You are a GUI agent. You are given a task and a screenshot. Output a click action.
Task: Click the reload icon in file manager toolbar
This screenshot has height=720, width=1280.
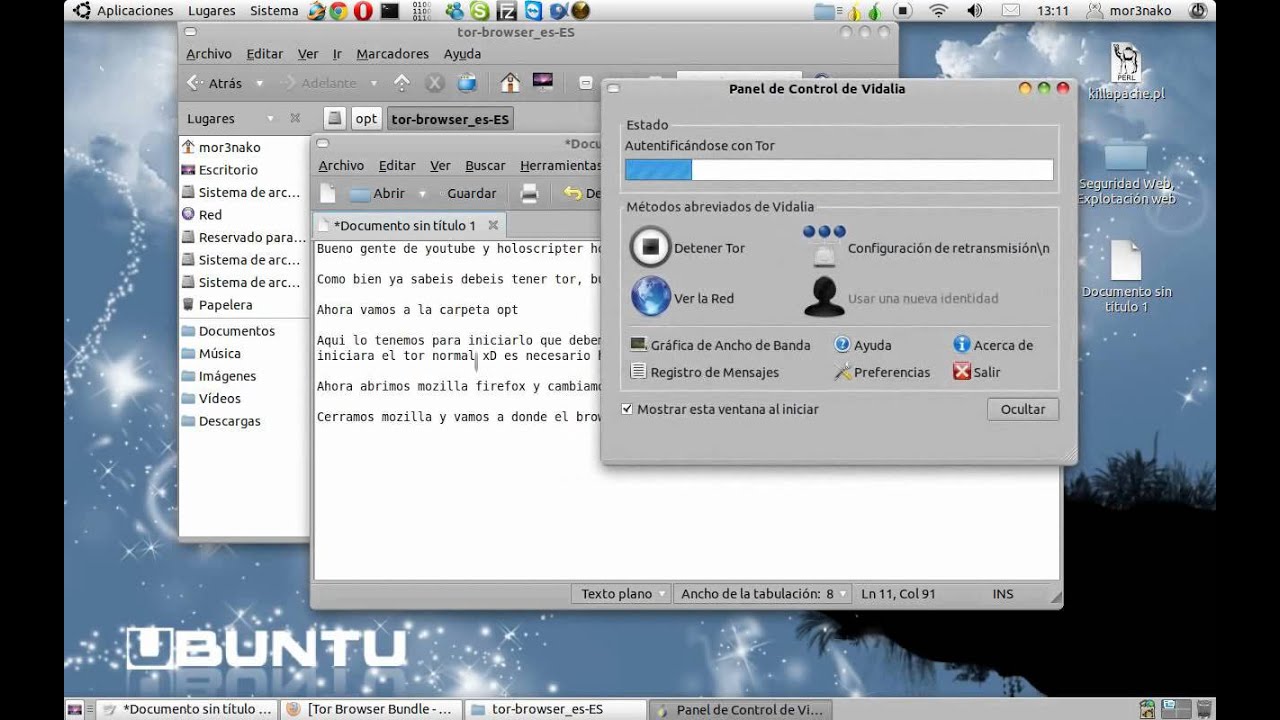tap(467, 83)
